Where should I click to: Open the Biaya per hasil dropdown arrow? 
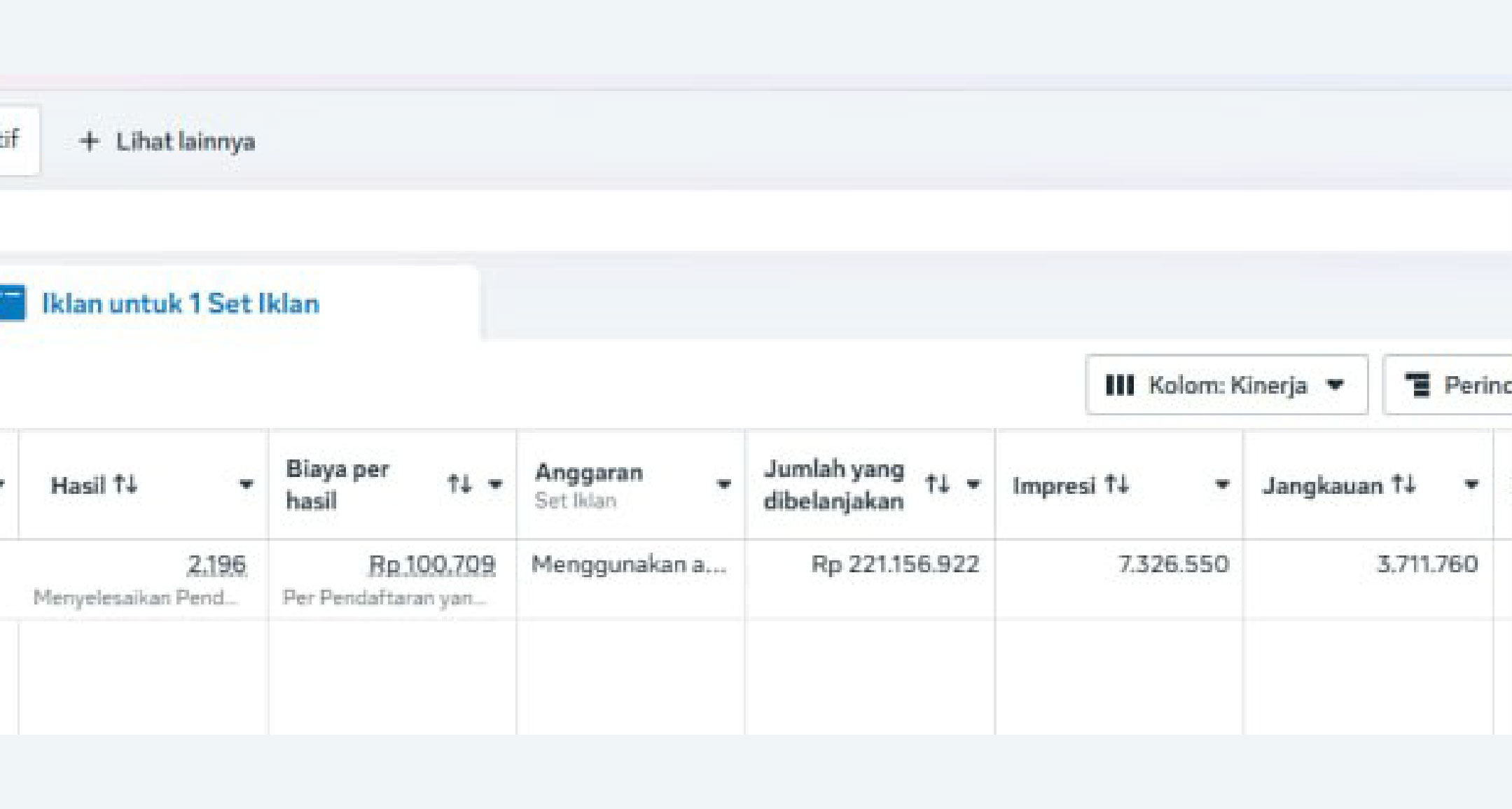click(x=495, y=485)
